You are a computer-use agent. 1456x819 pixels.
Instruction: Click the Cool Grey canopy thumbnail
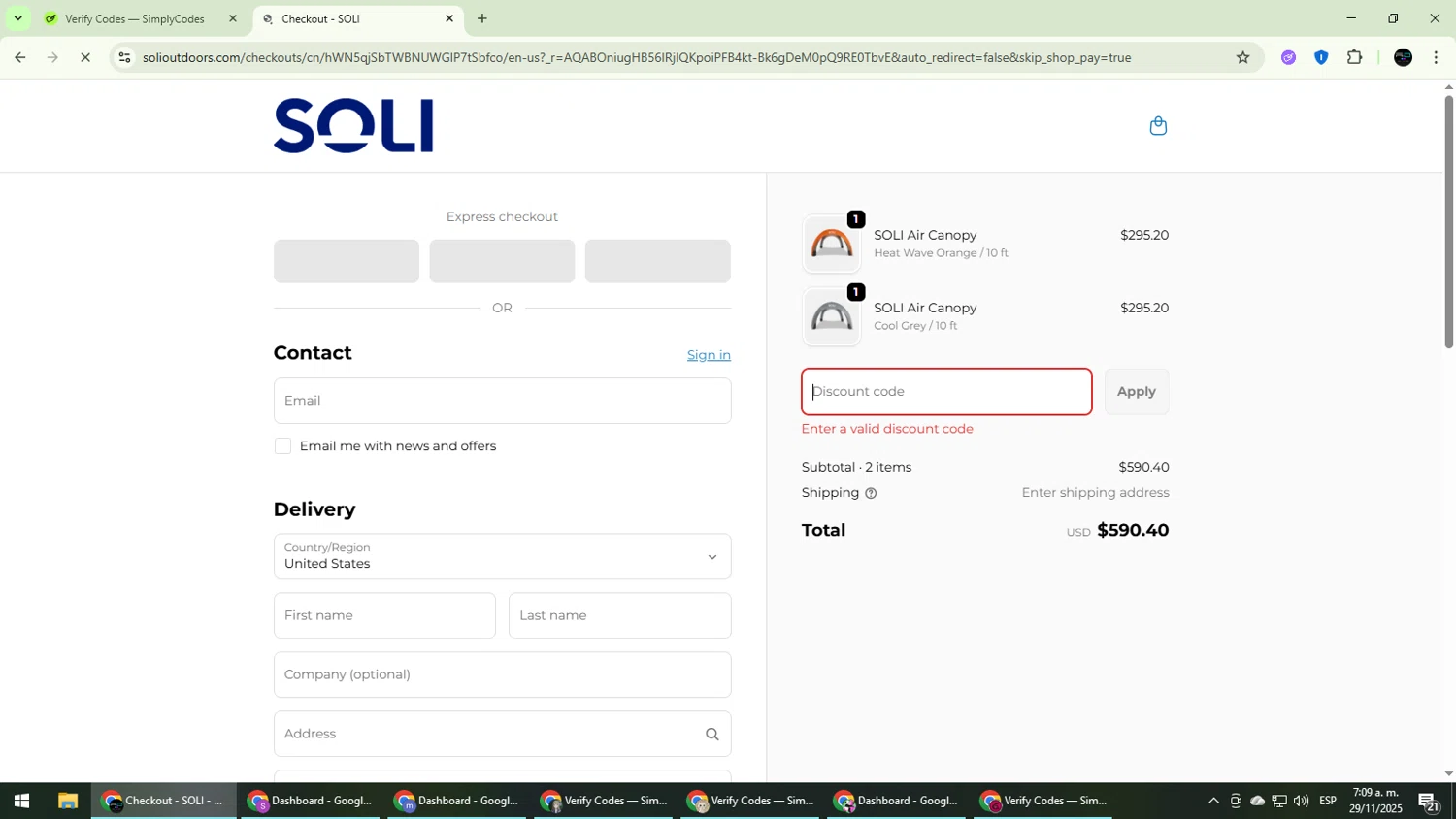pos(832,316)
